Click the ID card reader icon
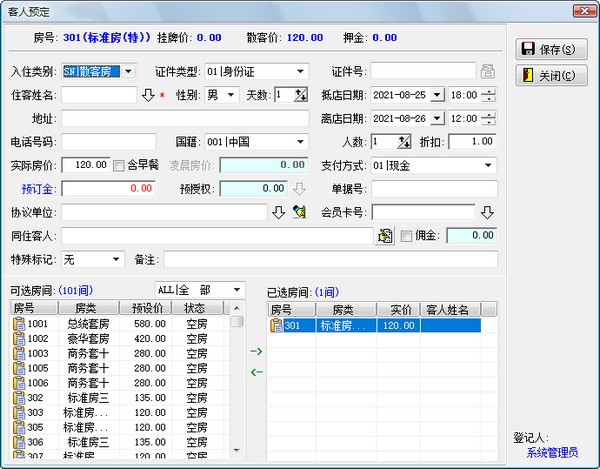Viewport: 600px width, 469px height. click(487, 71)
